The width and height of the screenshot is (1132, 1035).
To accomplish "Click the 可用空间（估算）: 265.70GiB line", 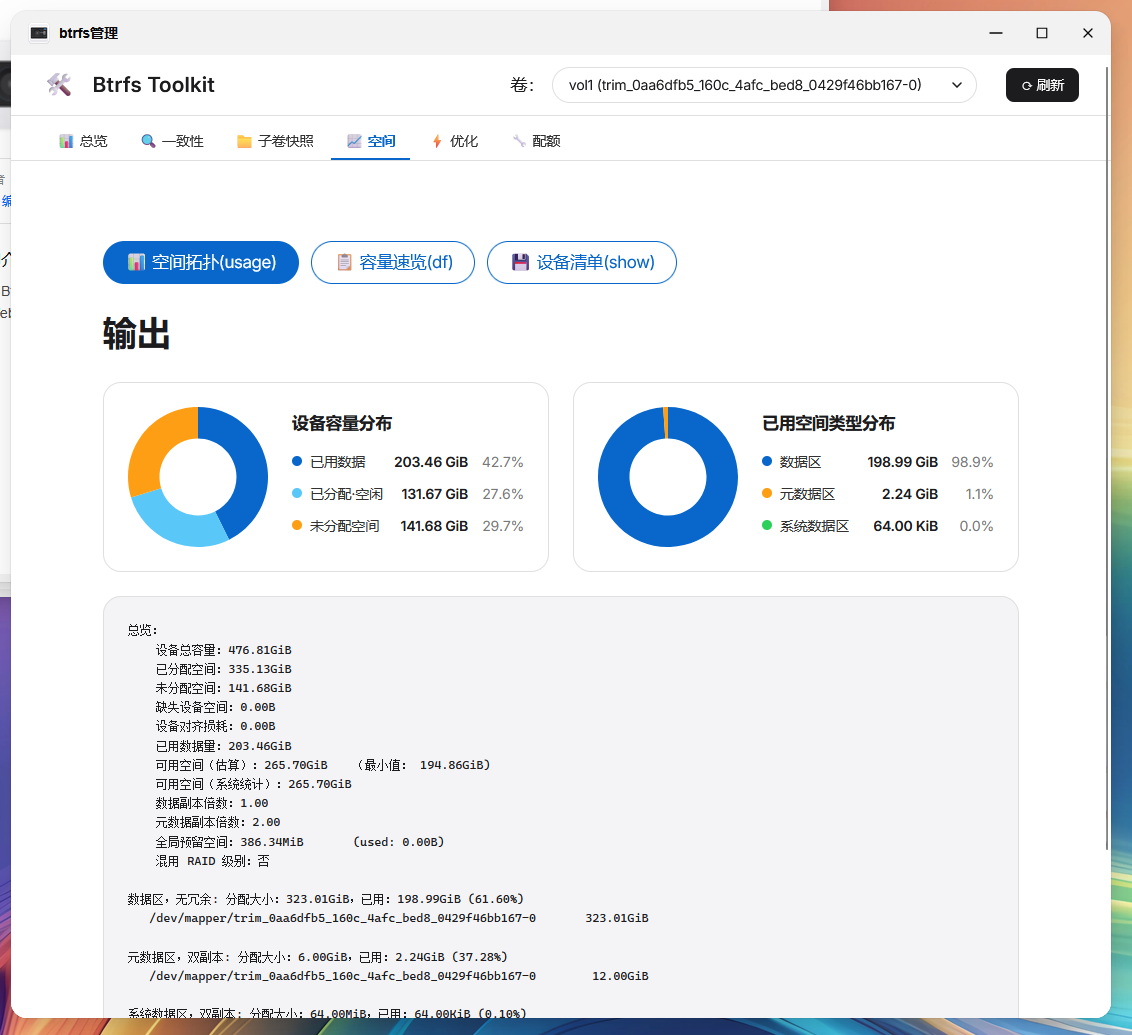I will pos(323,765).
